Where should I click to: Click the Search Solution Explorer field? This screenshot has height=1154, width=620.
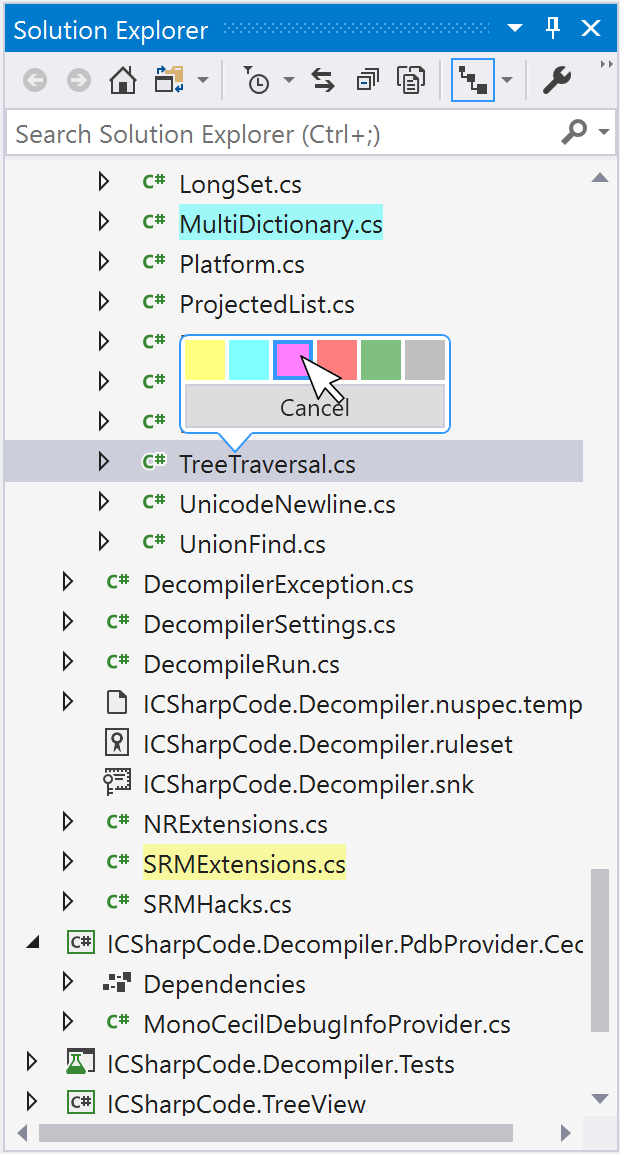(283, 134)
